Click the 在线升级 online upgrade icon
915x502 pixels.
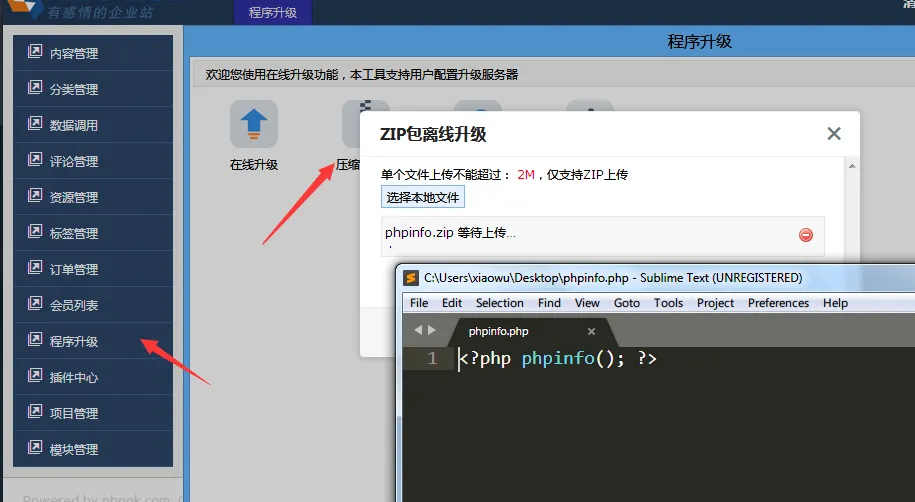(253, 125)
